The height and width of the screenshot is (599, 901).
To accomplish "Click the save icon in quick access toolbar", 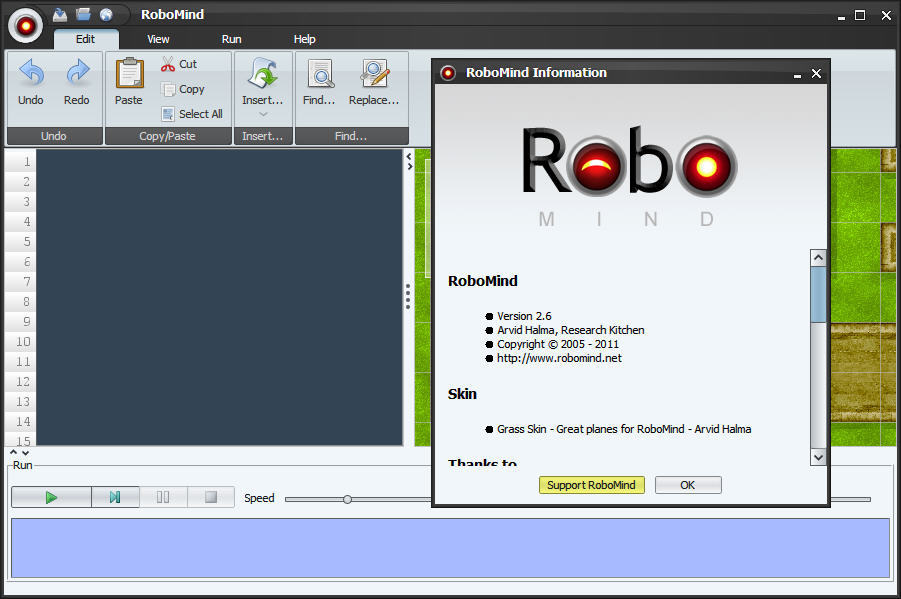I will click(60, 15).
